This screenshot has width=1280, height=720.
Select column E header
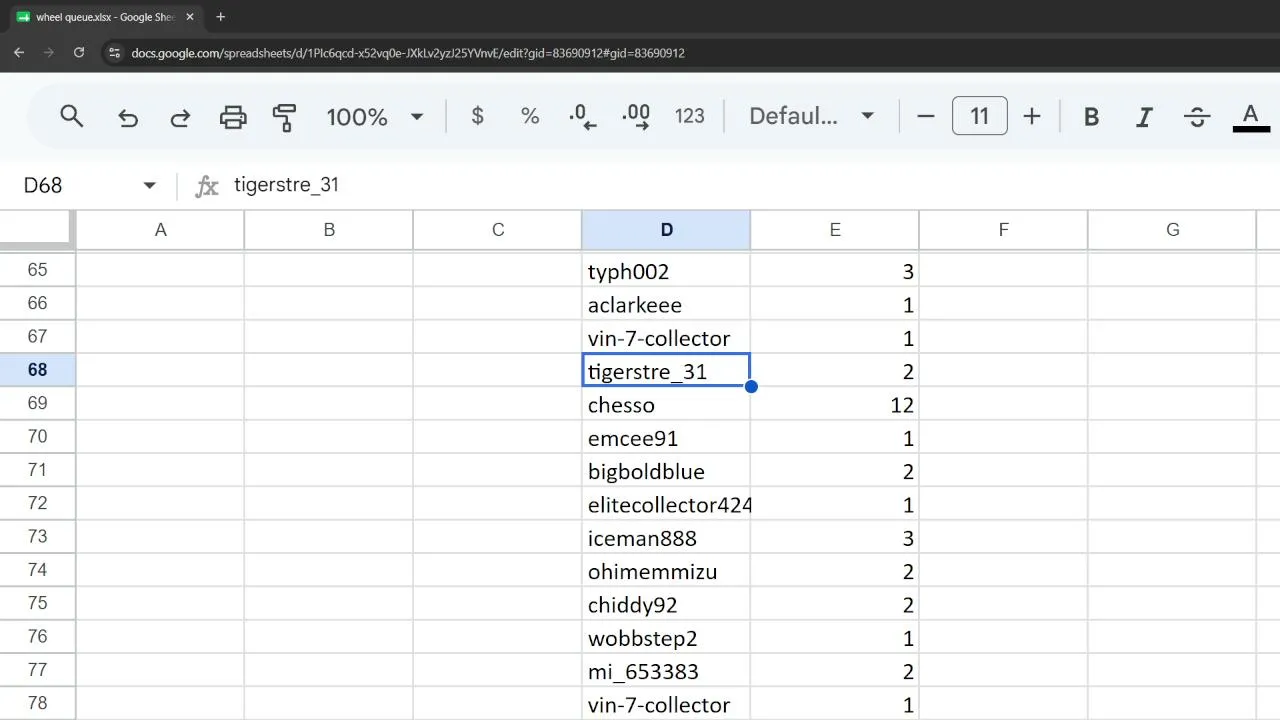(x=835, y=230)
